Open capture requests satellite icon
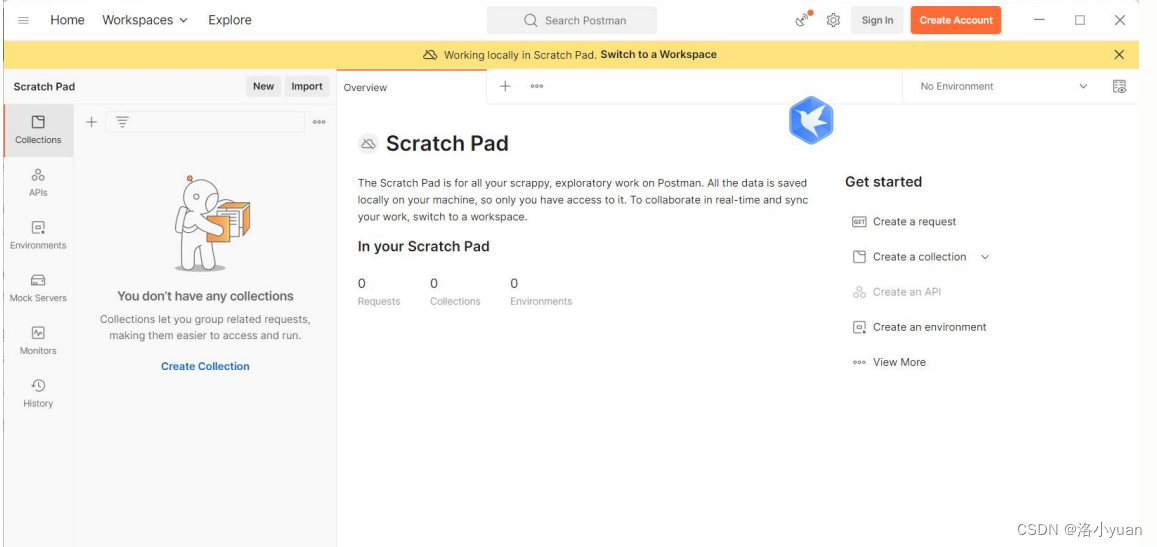 point(803,19)
